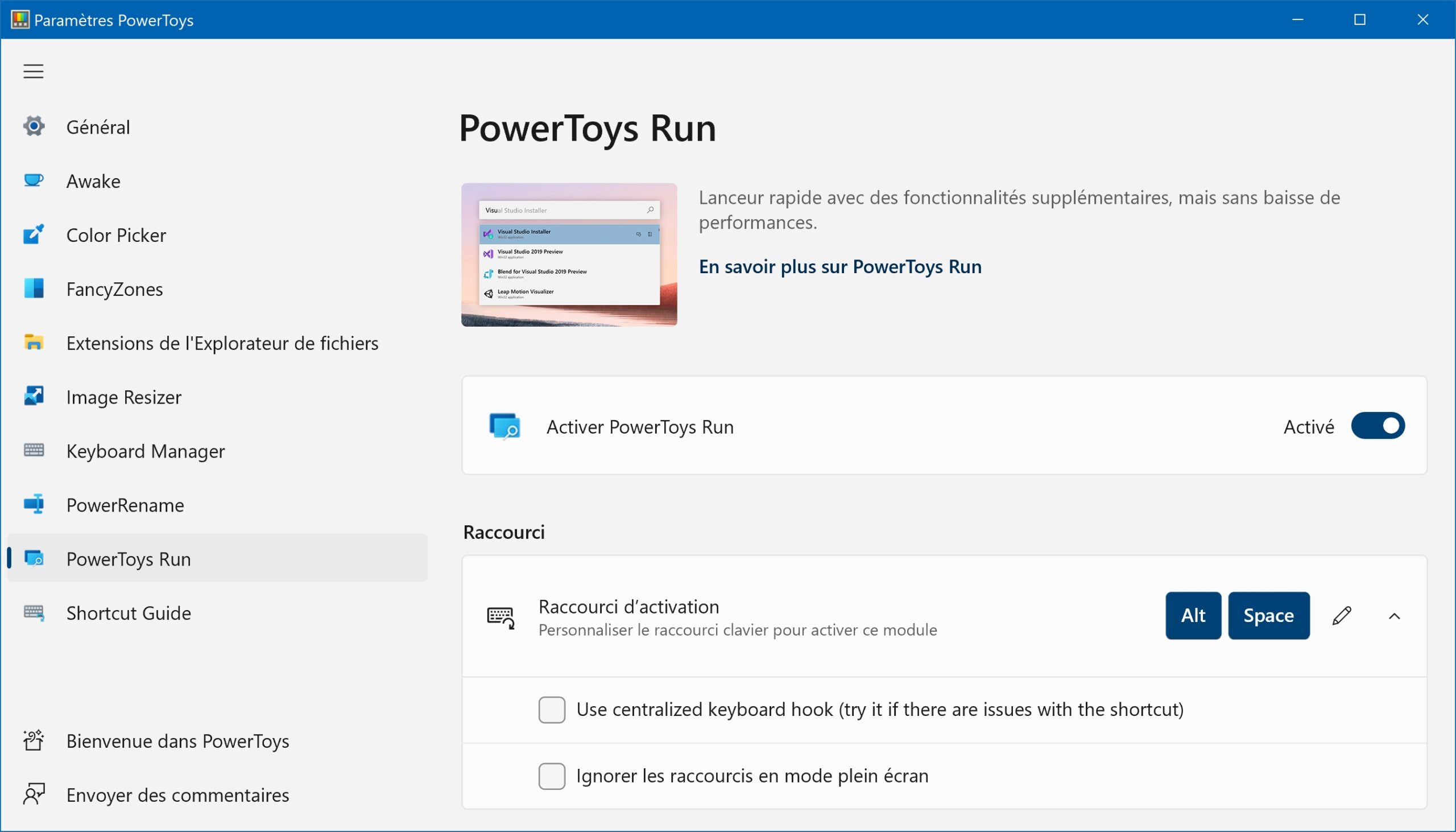
Task: Select Color Picker in the sidebar
Action: (x=217, y=234)
